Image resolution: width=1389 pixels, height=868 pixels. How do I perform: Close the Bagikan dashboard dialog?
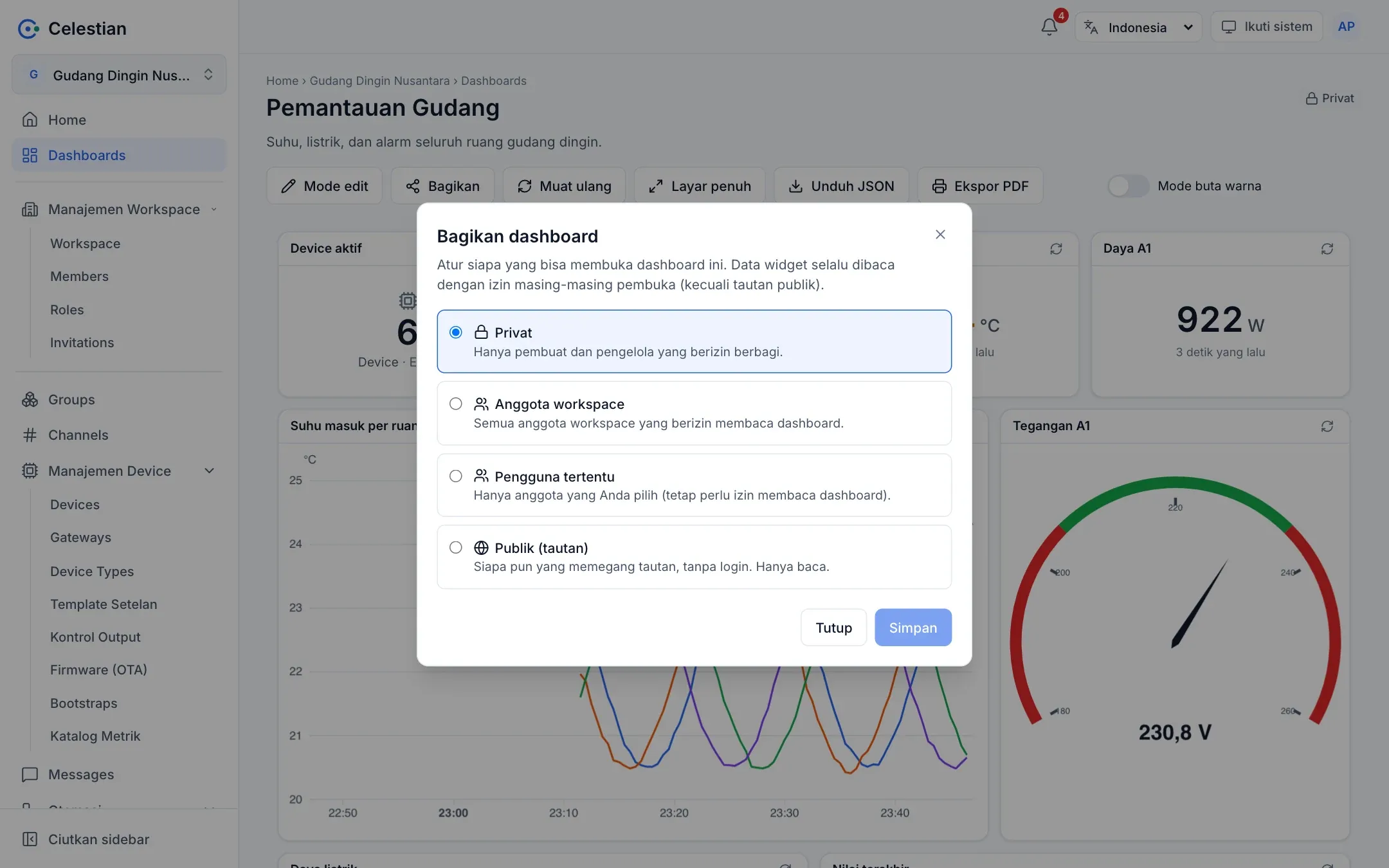940,235
